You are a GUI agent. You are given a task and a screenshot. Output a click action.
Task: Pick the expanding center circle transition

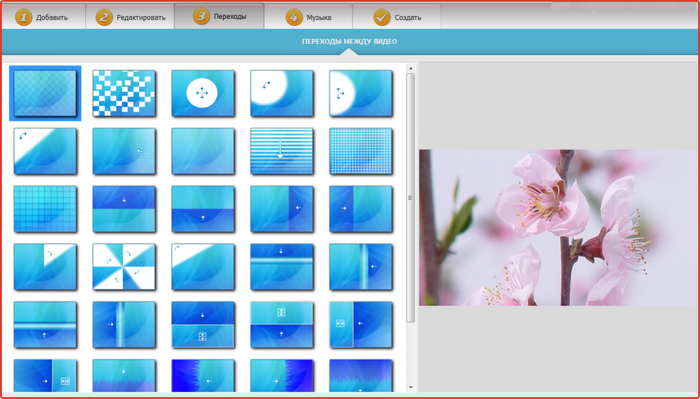[203, 93]
